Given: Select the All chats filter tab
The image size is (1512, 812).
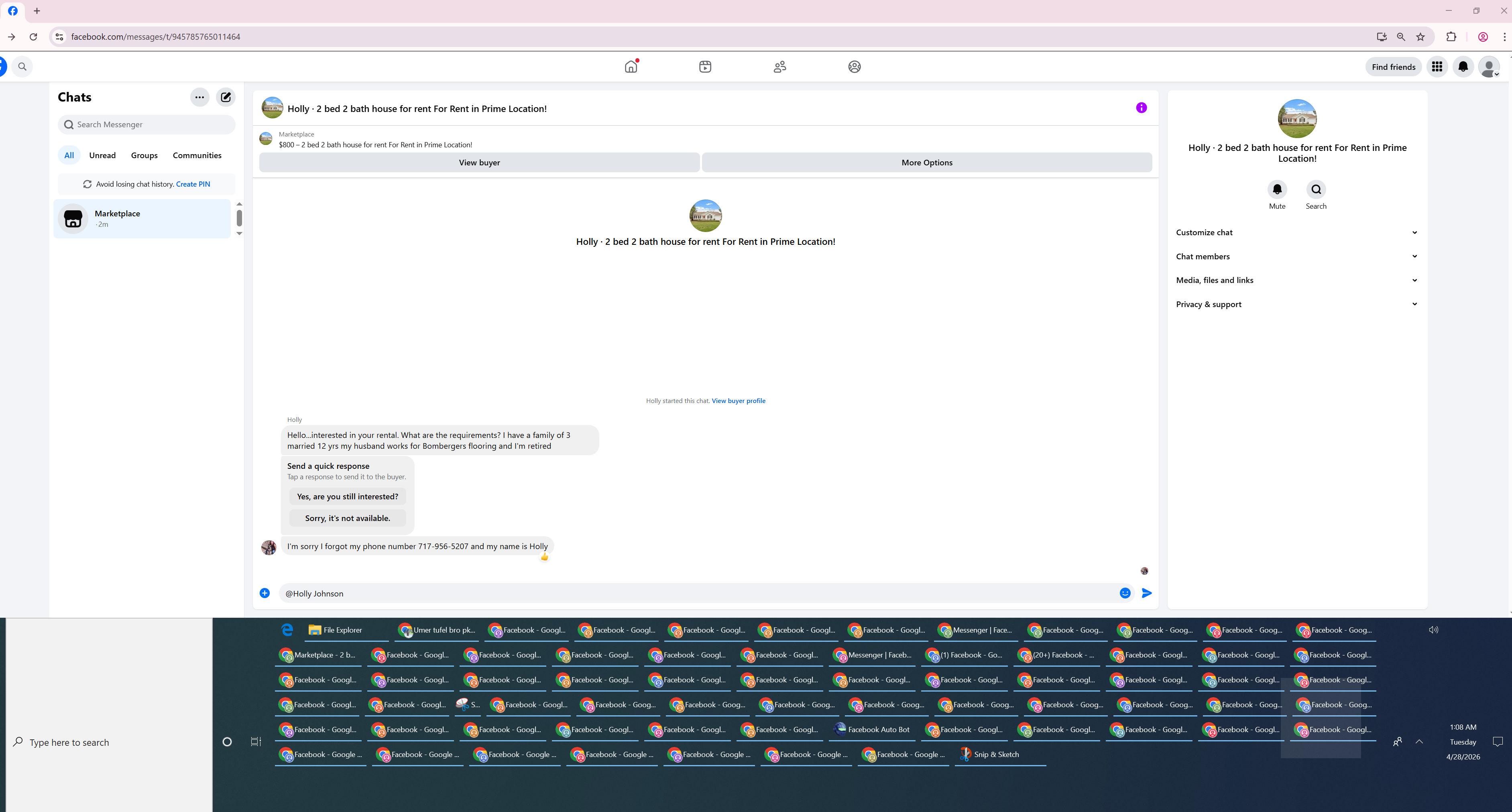Looking at the screenshot, I should [69, 156].
